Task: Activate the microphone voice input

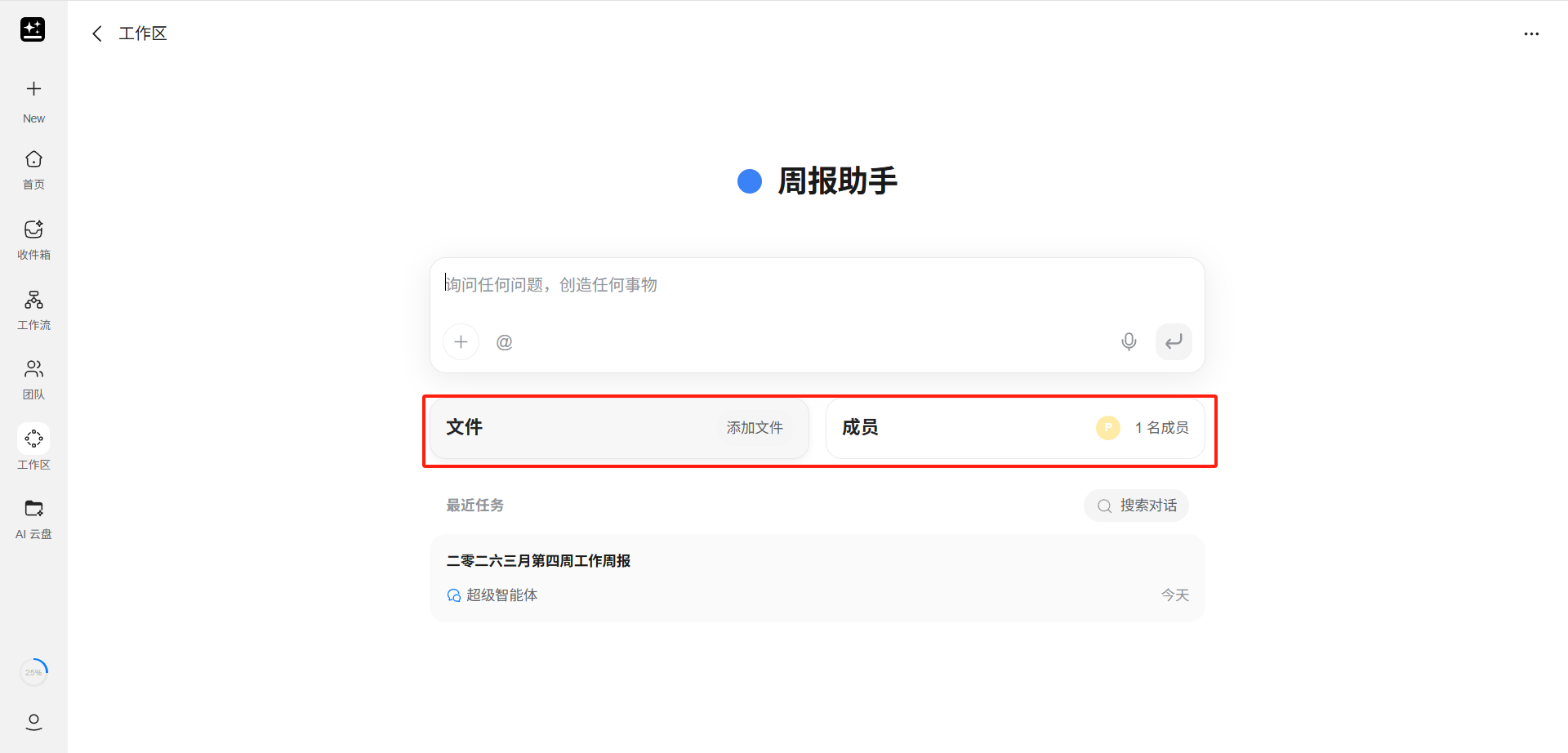Action: point(1129,342)
